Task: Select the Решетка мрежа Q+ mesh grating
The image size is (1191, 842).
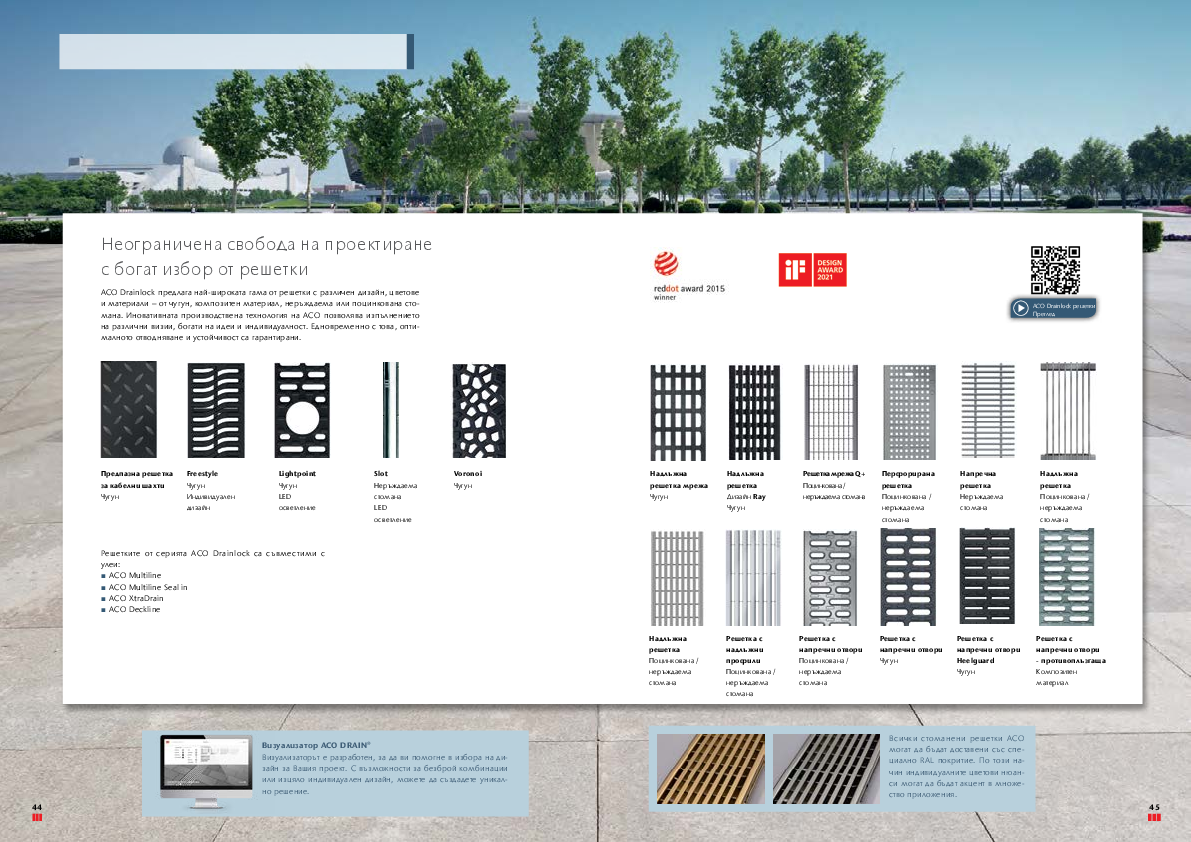Action: pyautogui.click(x=831, y=412)
